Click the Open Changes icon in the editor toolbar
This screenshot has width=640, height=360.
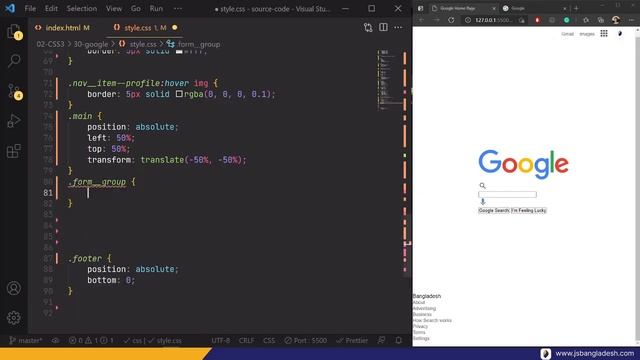(368, 27)
